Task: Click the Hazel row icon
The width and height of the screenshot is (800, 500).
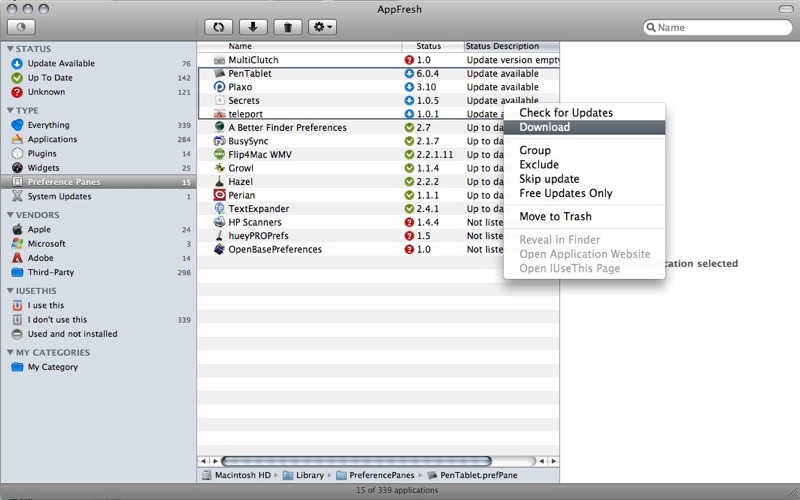Action: point(219,182)
